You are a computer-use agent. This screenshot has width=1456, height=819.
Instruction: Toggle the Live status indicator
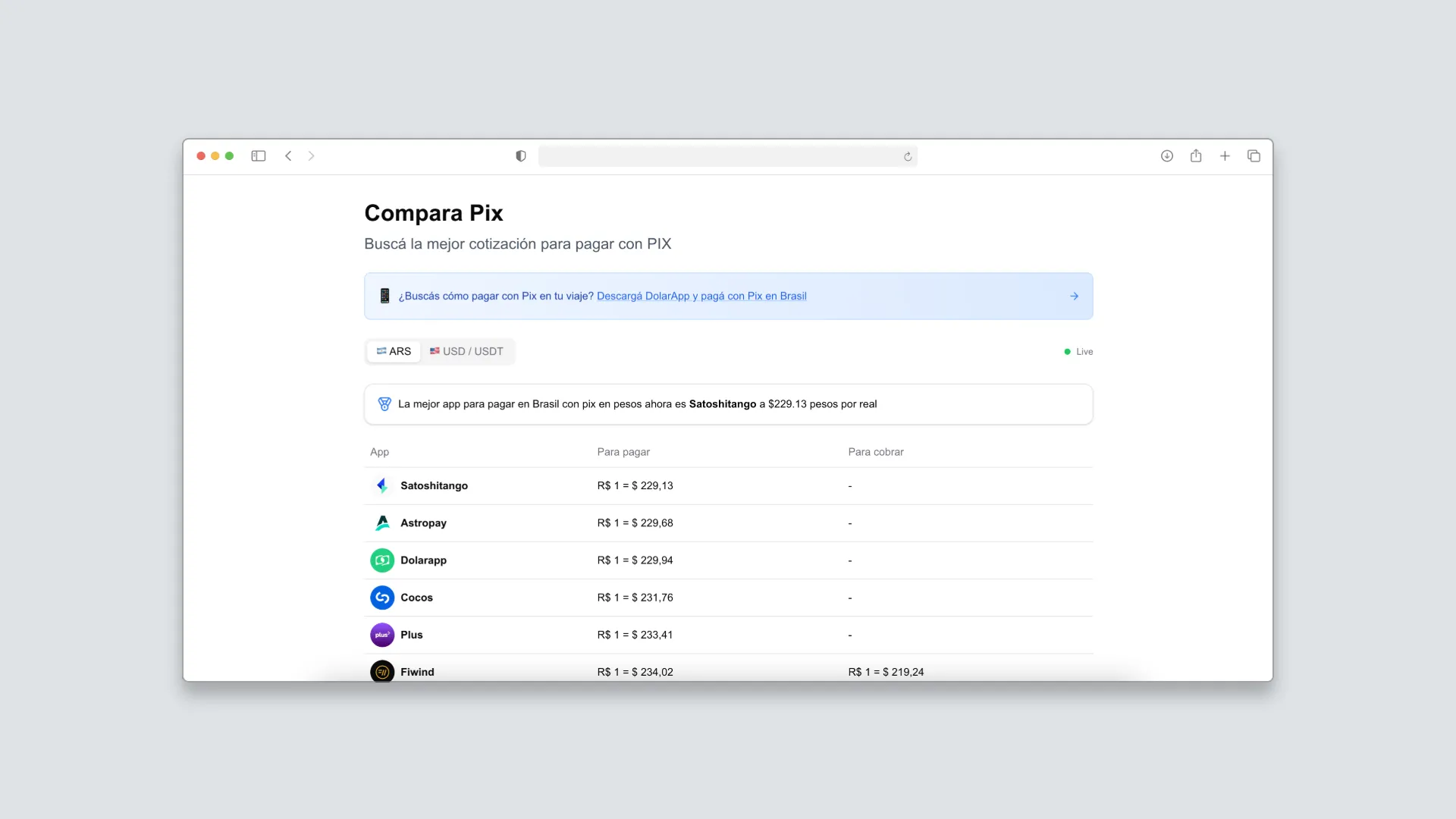[1078, 352]
